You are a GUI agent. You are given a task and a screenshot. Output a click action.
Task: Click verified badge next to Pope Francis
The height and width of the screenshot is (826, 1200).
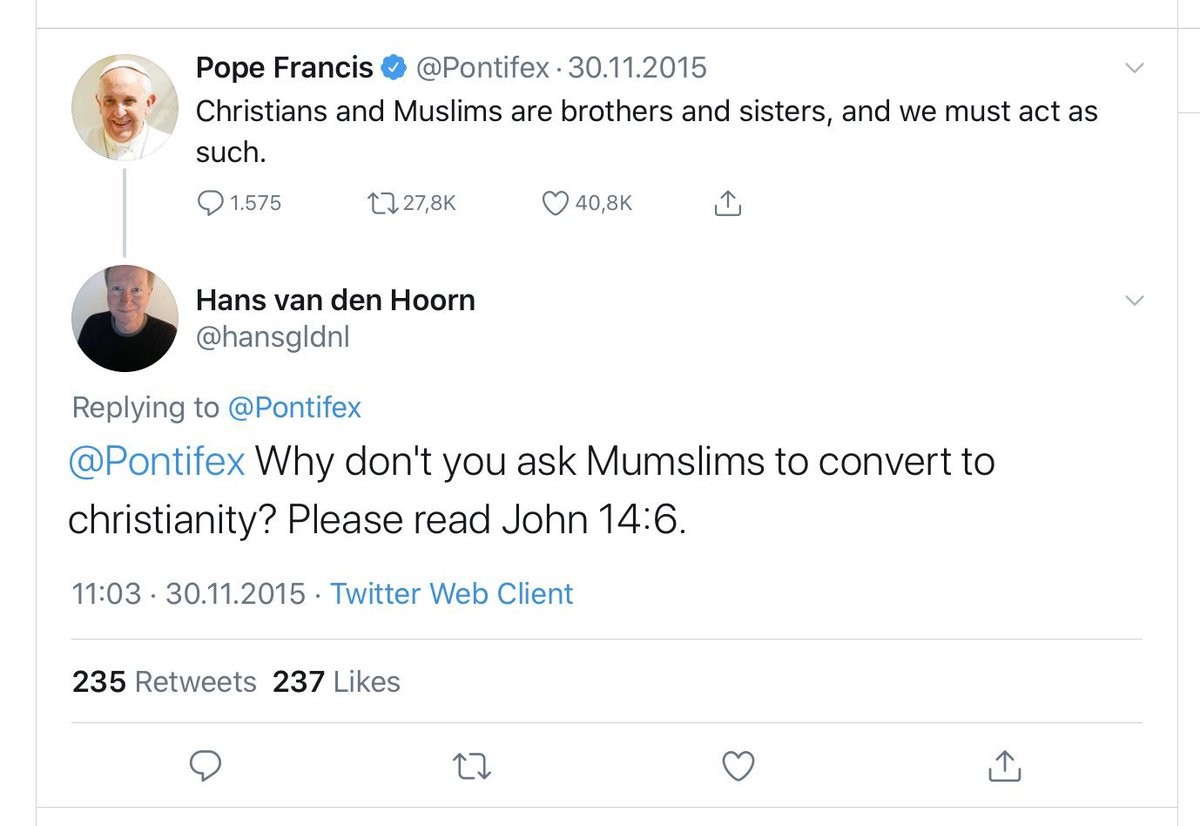pyautogui.click(x=394, y=68)
